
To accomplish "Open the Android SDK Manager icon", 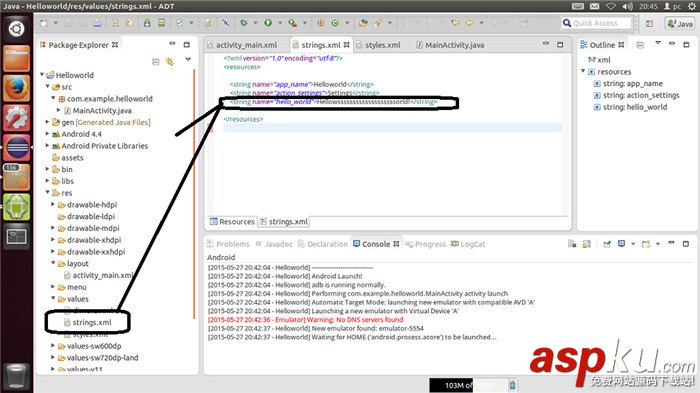I will tap(147, 23).
